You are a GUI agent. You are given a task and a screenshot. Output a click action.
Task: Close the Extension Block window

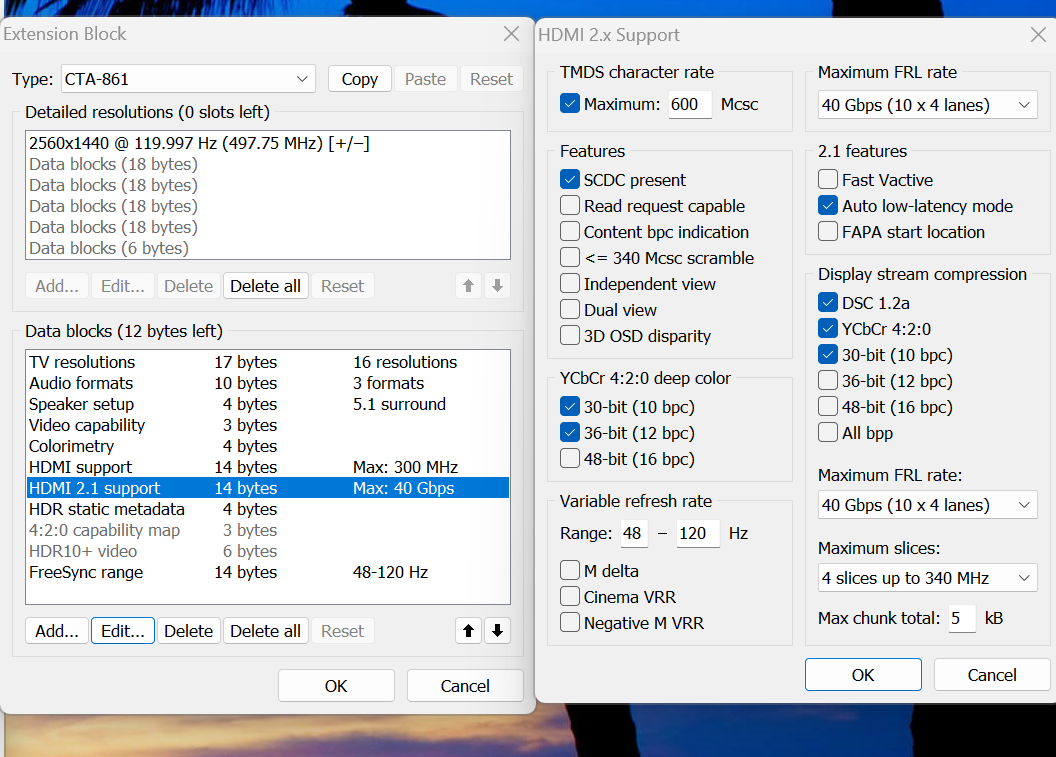pos(512,34)
